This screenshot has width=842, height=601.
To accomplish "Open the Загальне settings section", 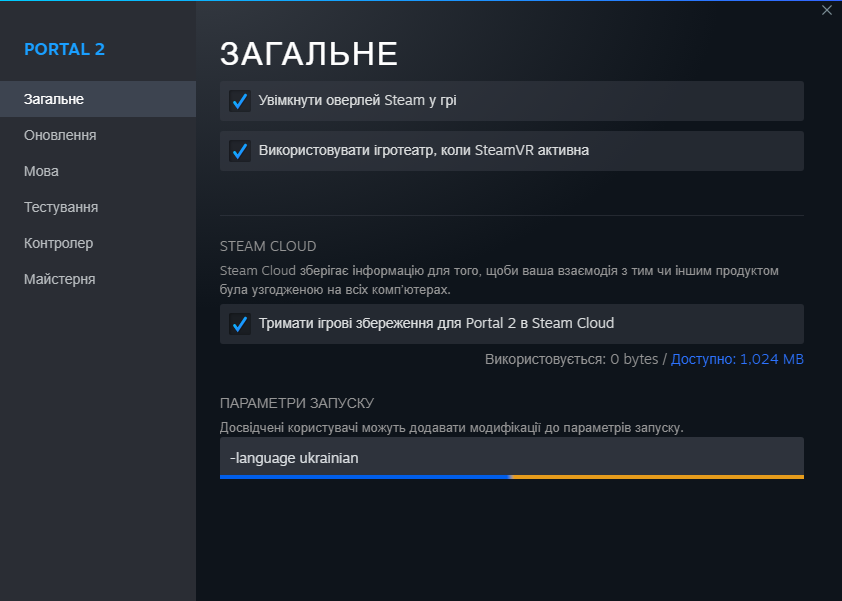I will tap(98, 99).
